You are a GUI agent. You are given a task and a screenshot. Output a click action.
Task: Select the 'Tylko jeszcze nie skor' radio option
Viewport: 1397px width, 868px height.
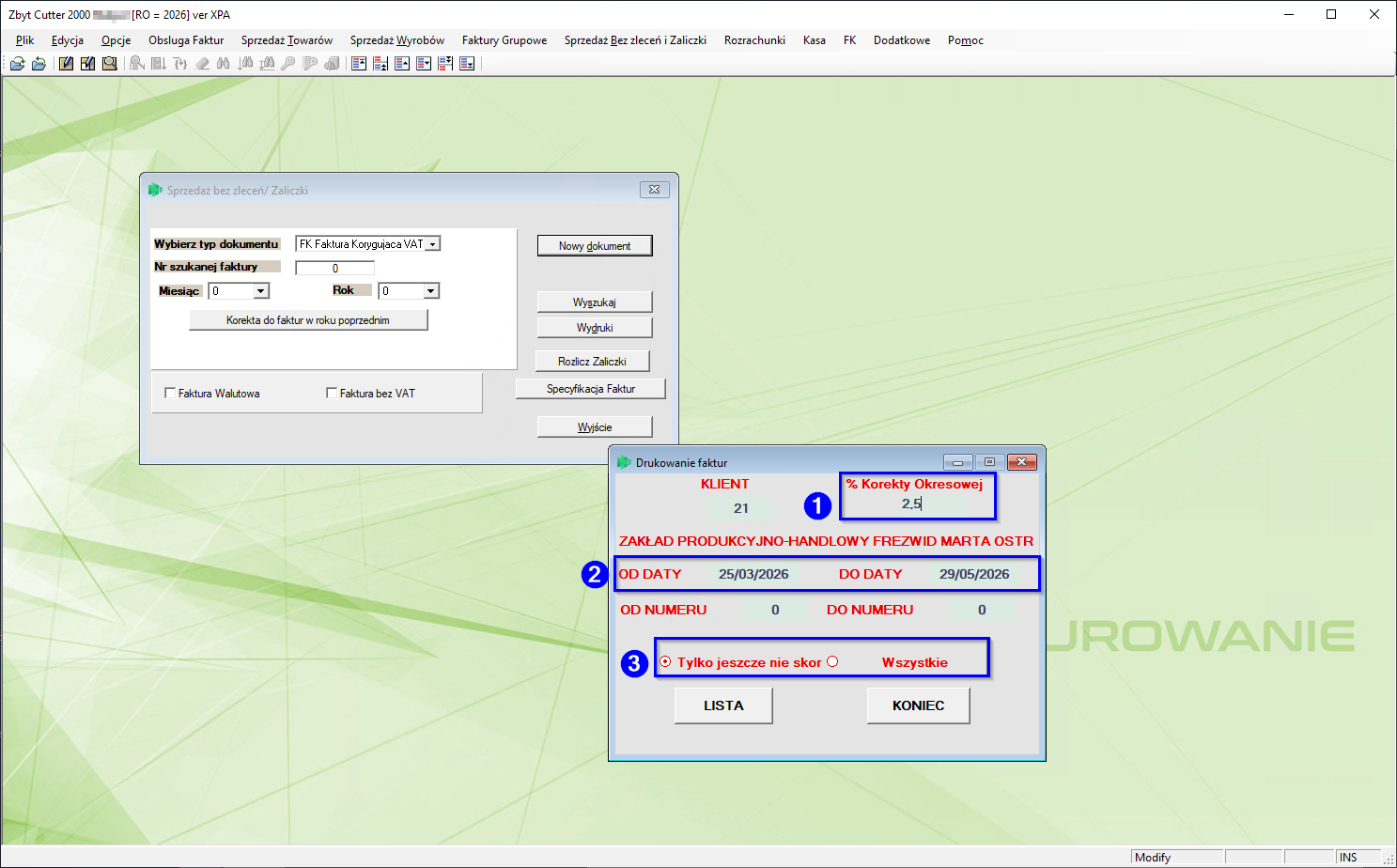tap(665, 662)
